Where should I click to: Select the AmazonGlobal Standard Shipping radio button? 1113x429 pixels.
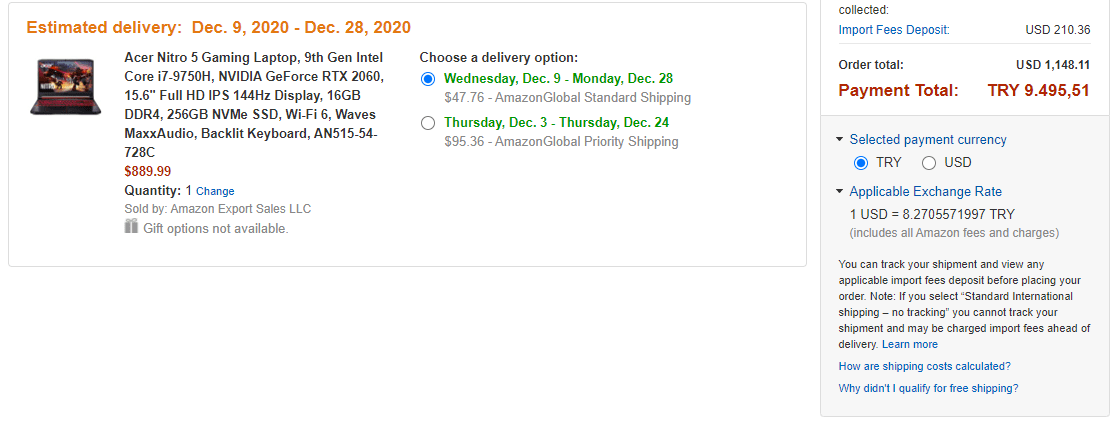click(x=428, y=79)
